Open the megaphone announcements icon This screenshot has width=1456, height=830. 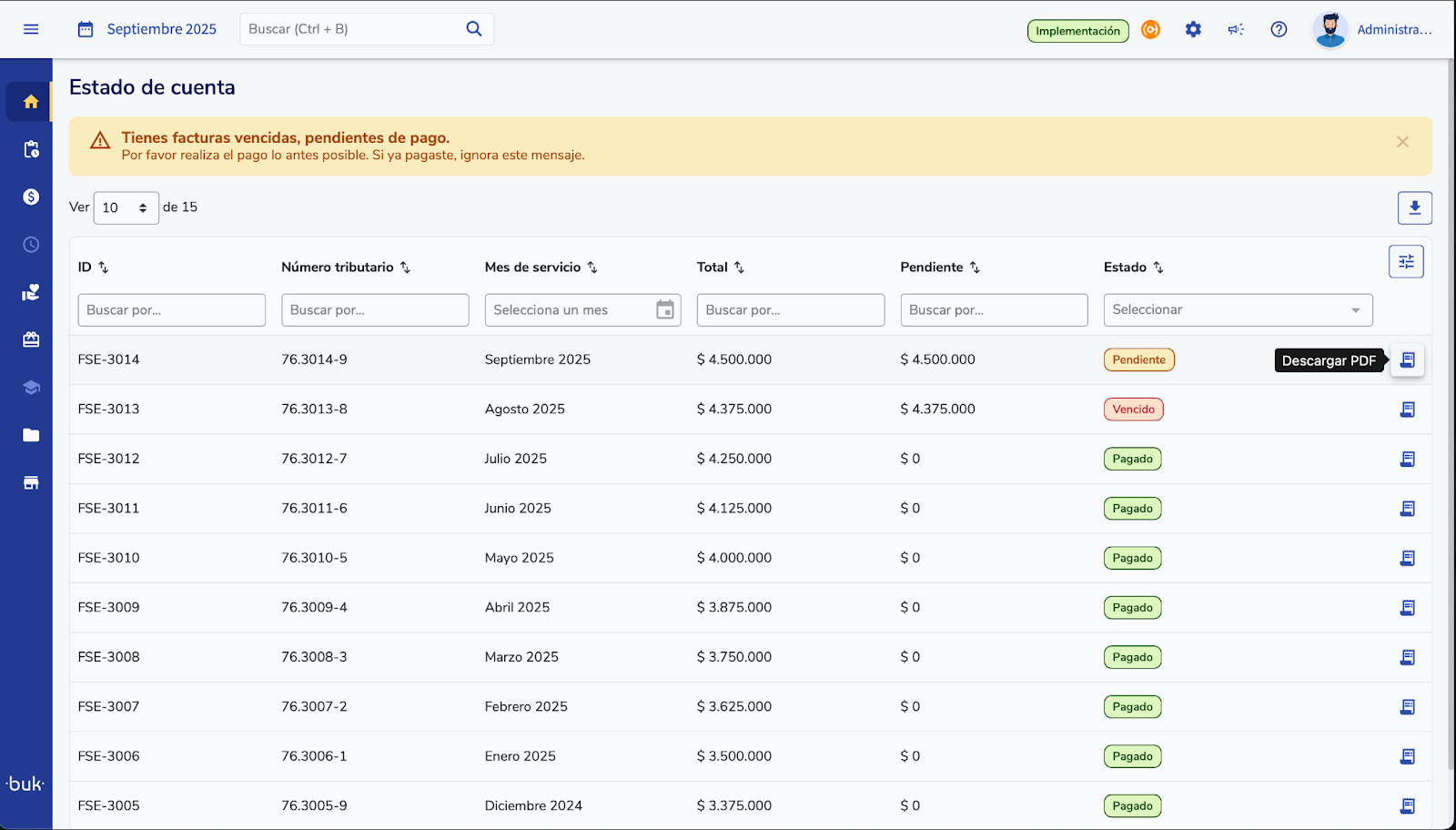click(1236, 29)
